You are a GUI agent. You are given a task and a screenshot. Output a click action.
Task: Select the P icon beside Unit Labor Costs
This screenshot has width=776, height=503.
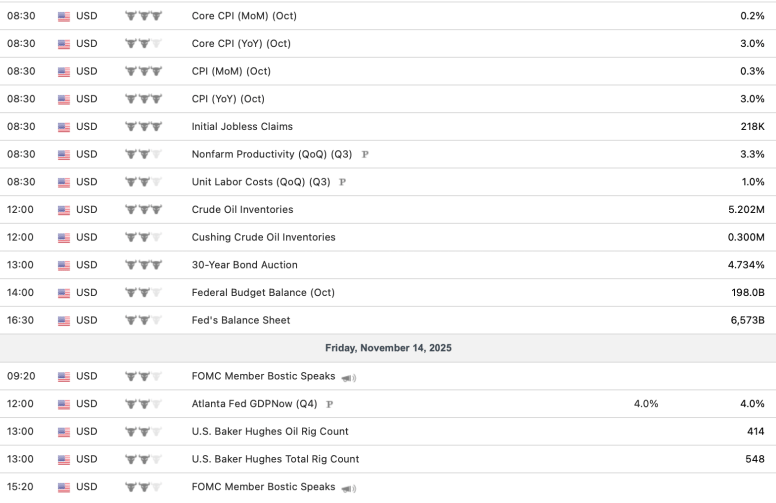343,183
